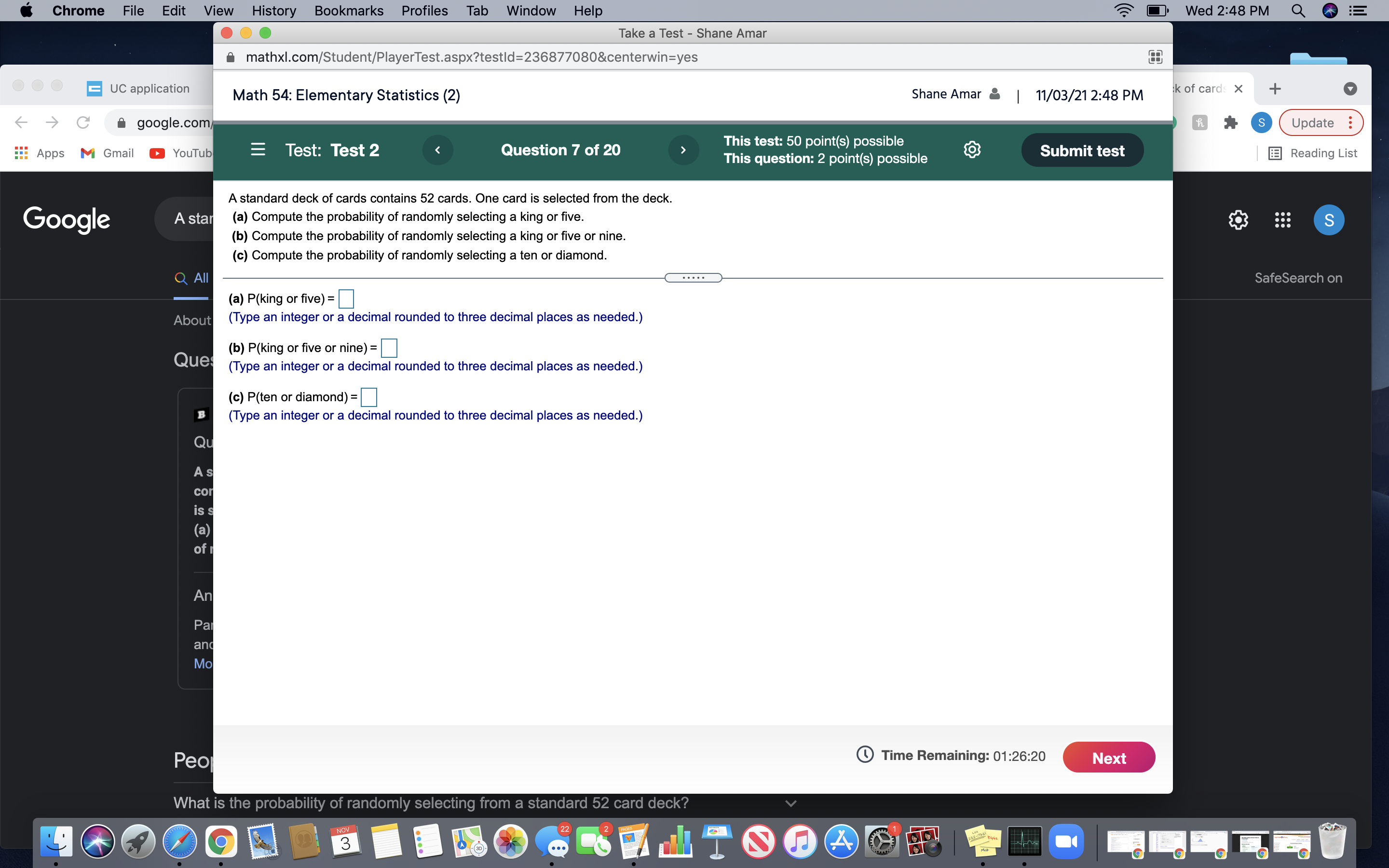Toggle SafeSearch off
Screen dimensions: 1389x868
[1298, 278]
